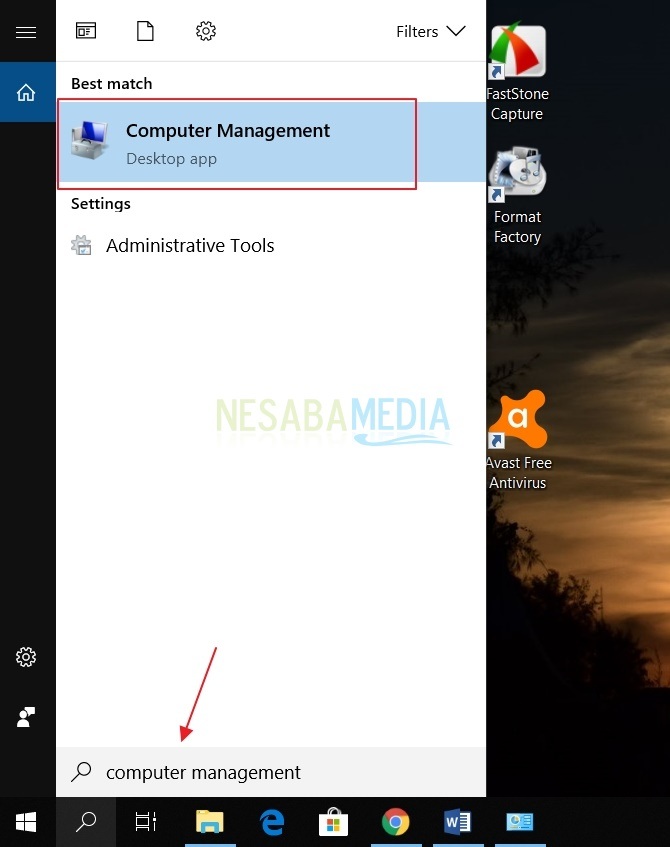The image size is (670, 847).
Task: Filter search results by Settings gear icon
Action: (206, 31)
